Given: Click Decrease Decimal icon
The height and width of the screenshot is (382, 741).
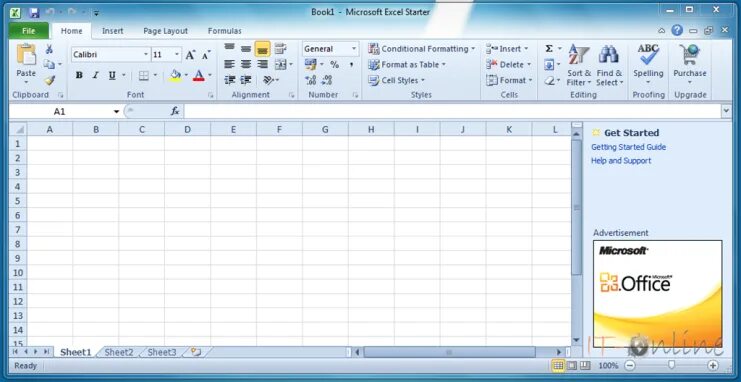Looking at the screenshot, I should [327, 80].
